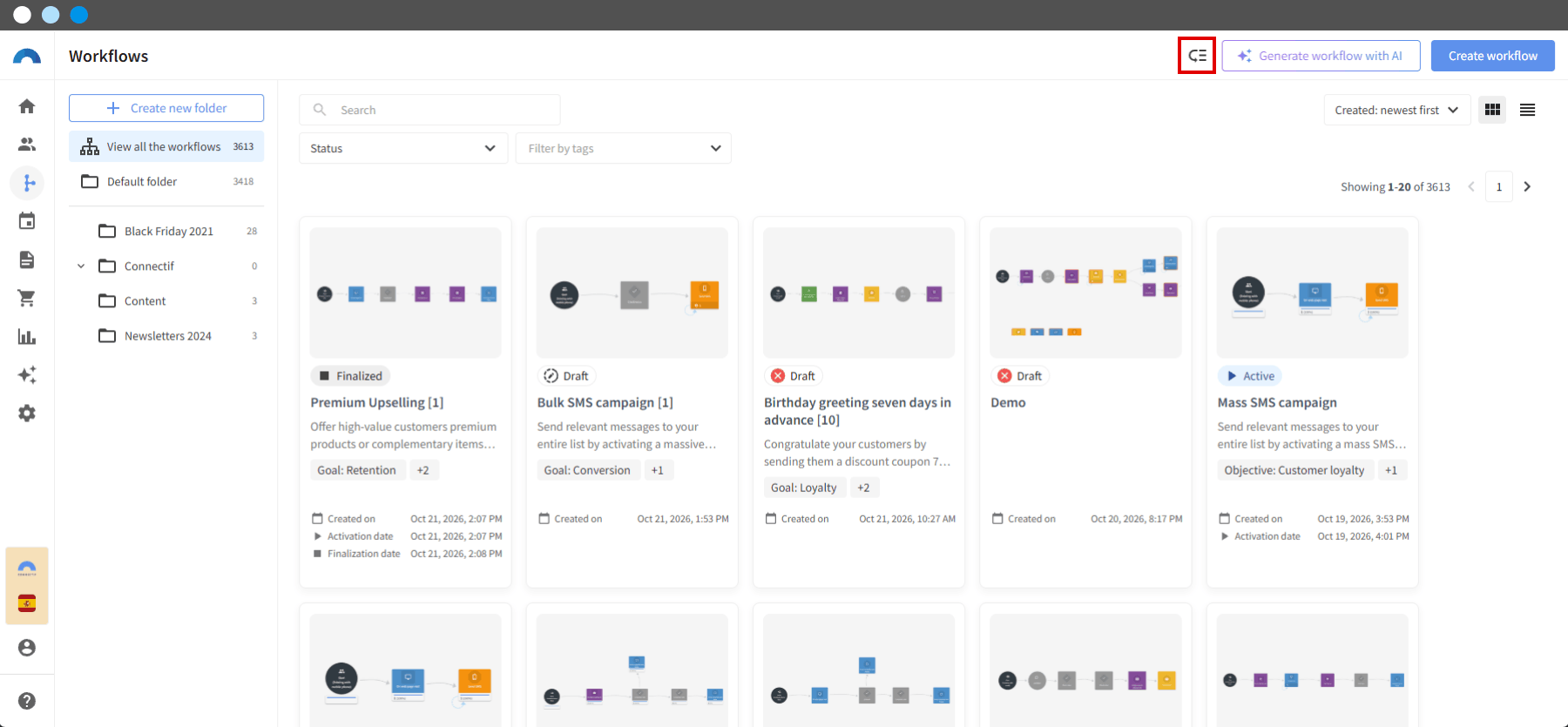Click the Goal: Conversion tag

coord(587,470)
